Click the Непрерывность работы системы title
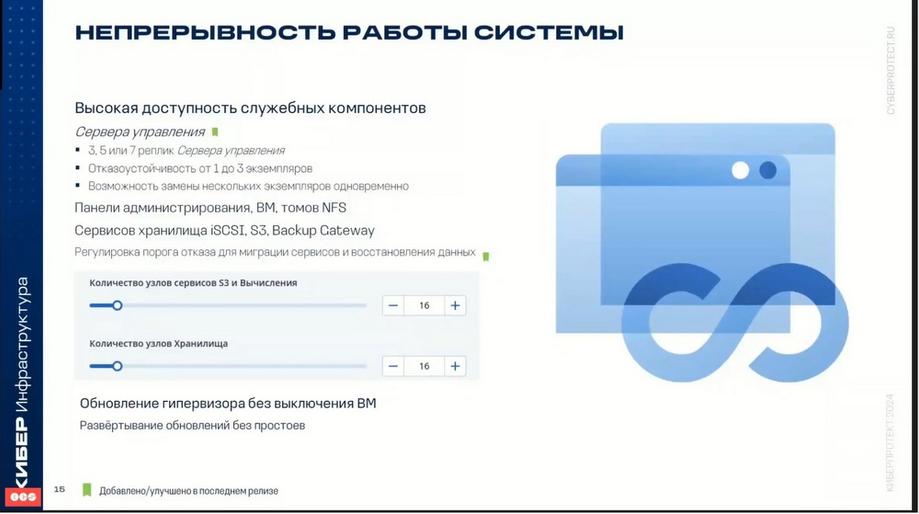This screenshot has width=919, height=514. pyautogui.click(x=349, y=32)
